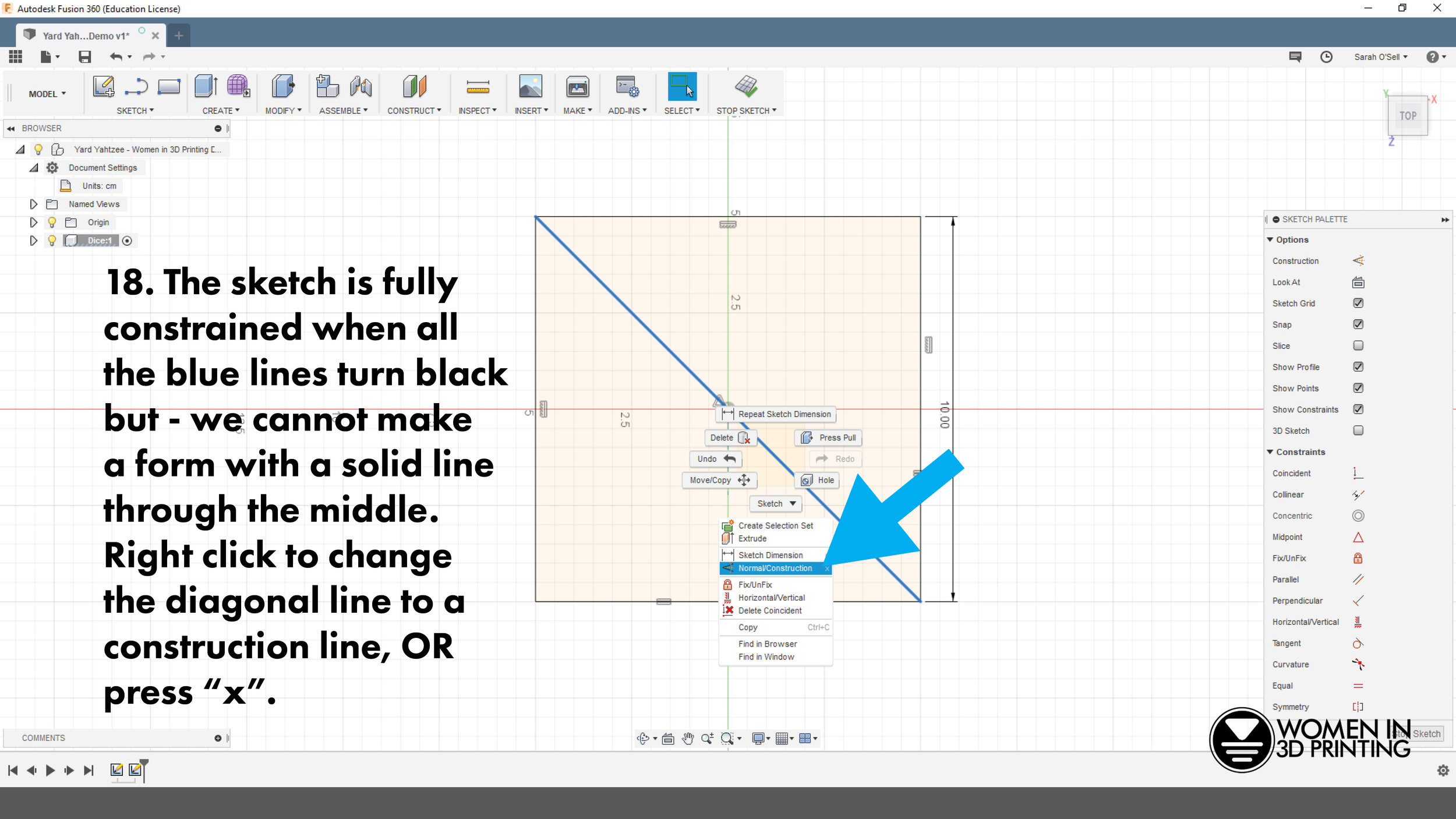Viewport: 1456px width, 819px height.
Task: Click the Stop Sketch icon
Action: click(x=746, y=86)
